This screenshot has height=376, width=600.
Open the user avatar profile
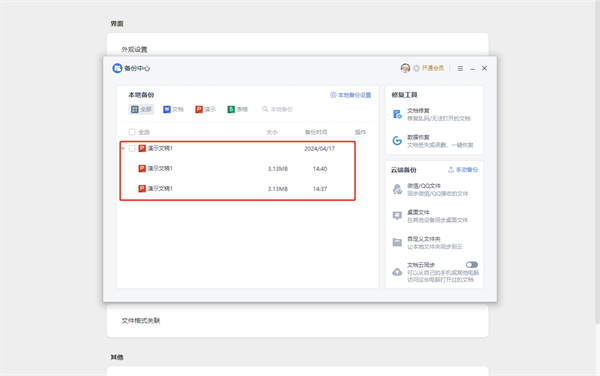coord(405,68)
